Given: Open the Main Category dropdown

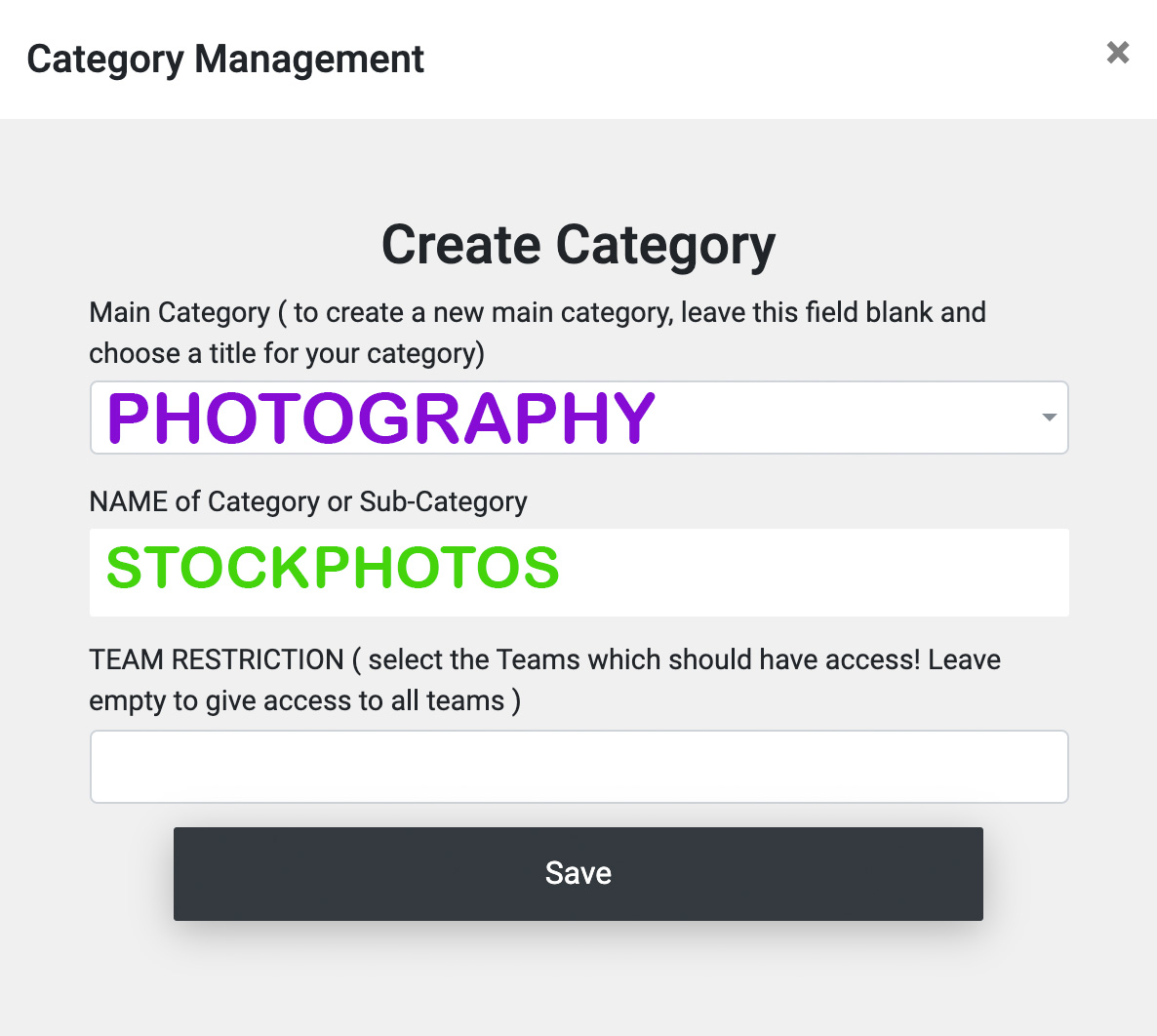Looking at the screenshot, I should [x=578, y=418].
